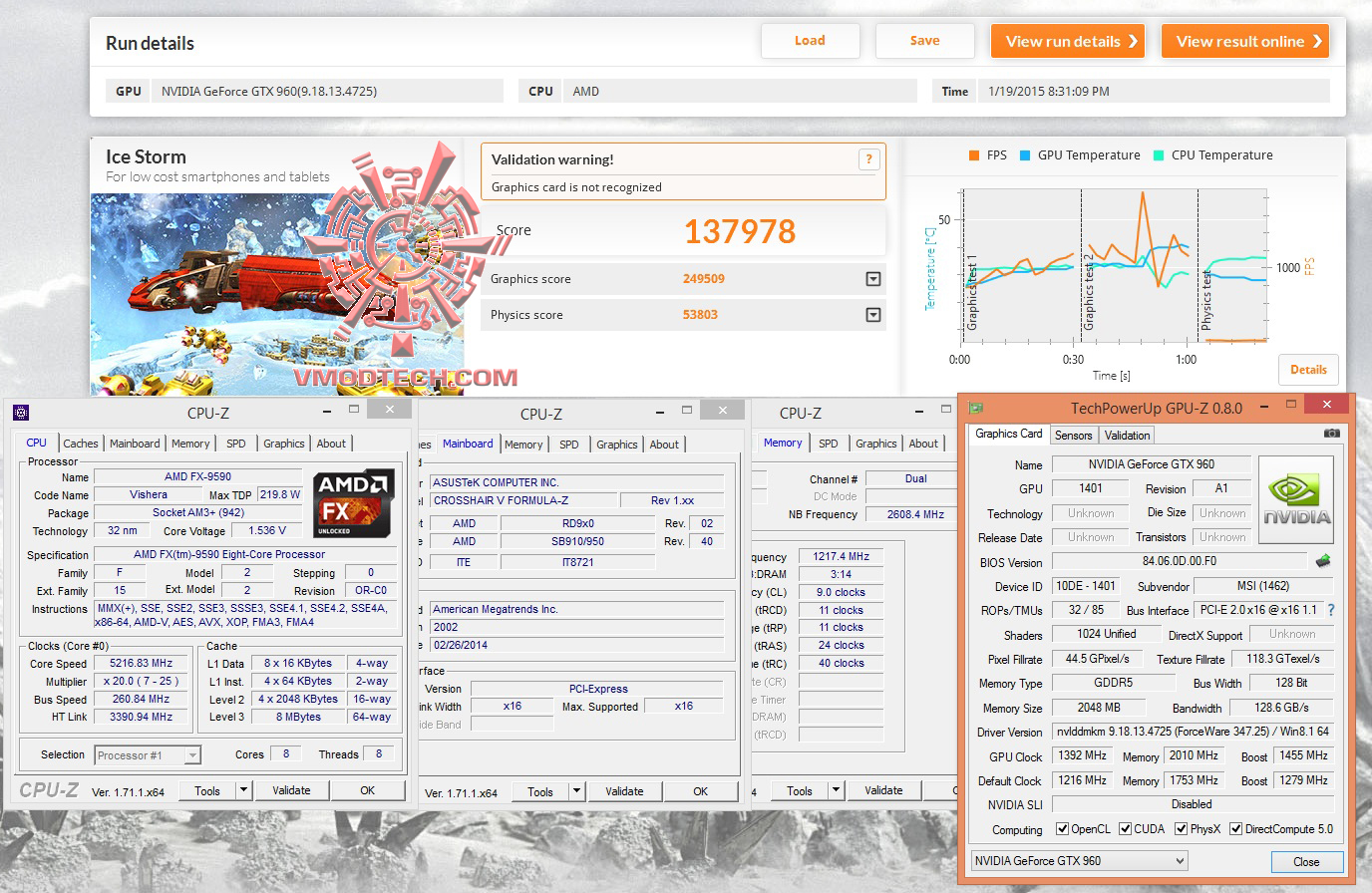Select the overall score 137978
The width and height of the screenshot is (1372, 893).
[x=740, y=231]
